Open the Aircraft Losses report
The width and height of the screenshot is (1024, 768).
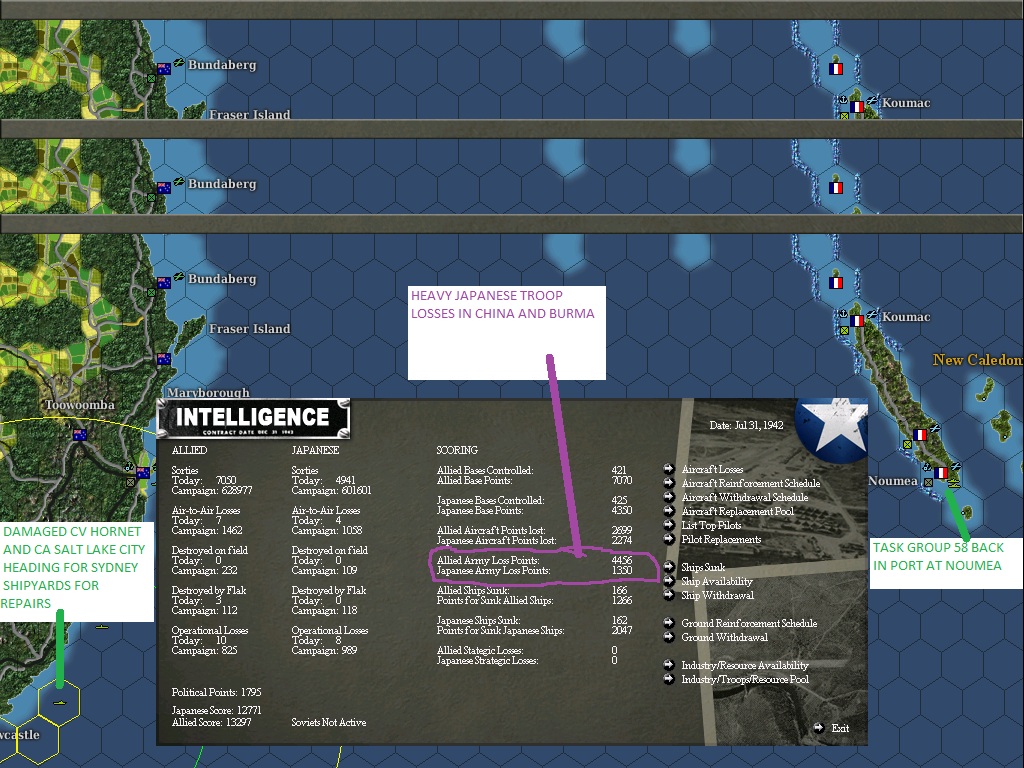click(712, 469)
